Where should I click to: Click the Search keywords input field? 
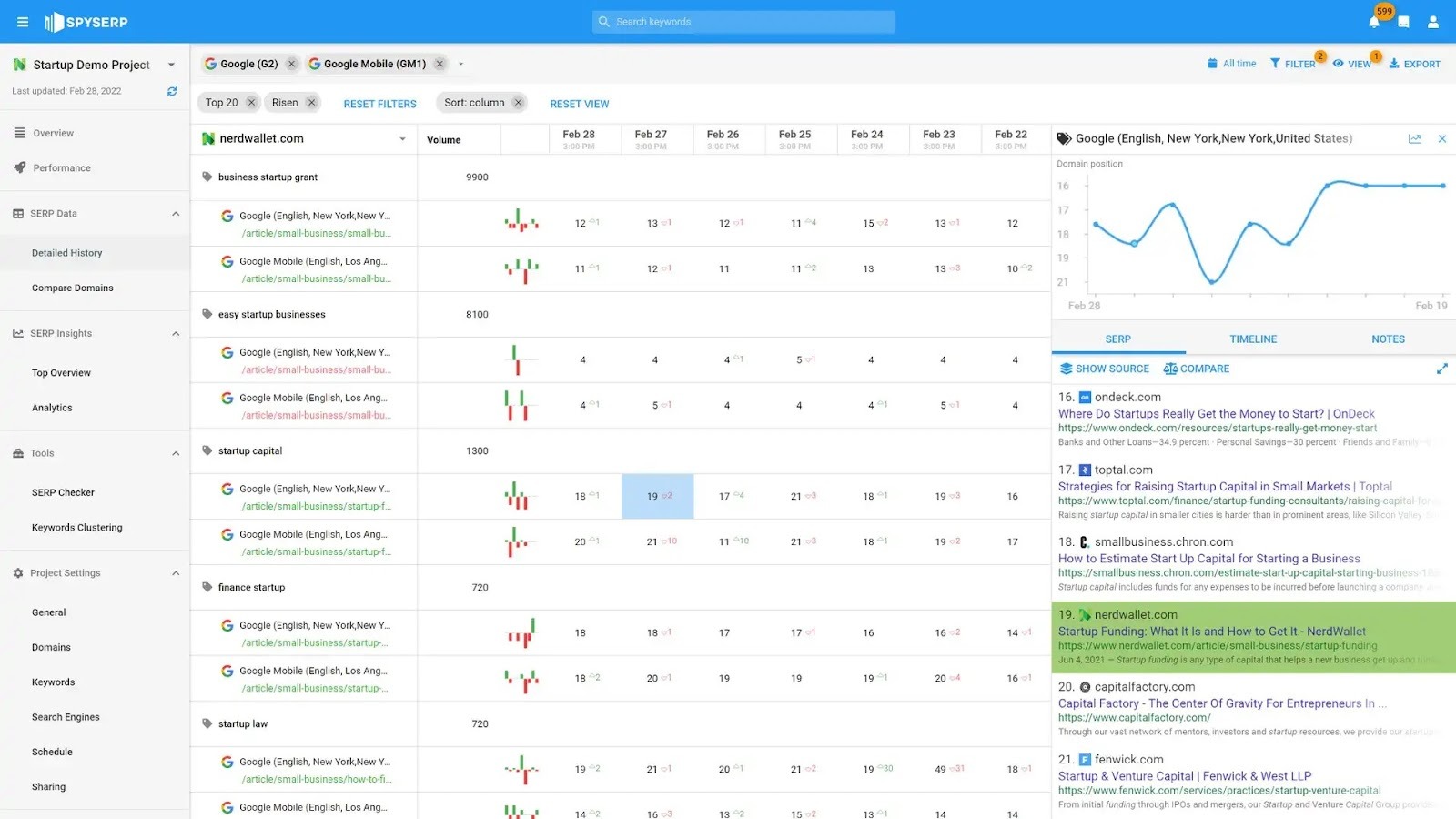(x=743, y=21)
